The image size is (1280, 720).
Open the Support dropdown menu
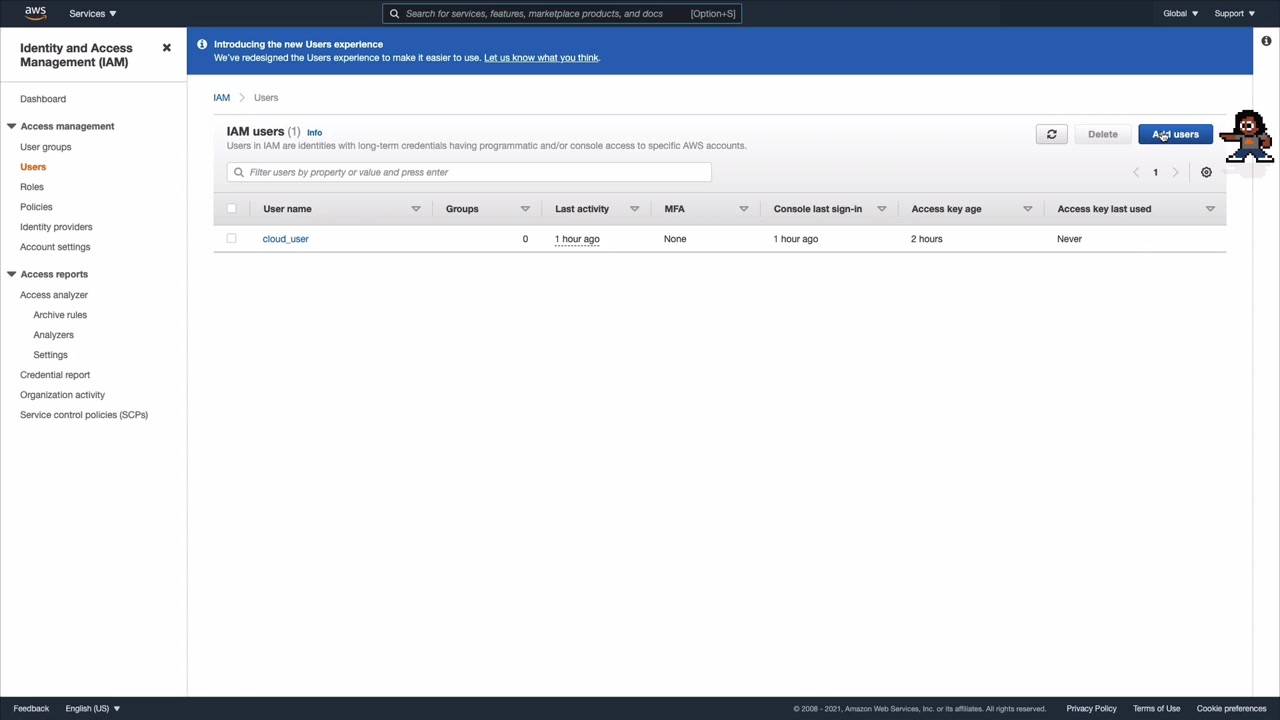click(x=1234, y=13)
